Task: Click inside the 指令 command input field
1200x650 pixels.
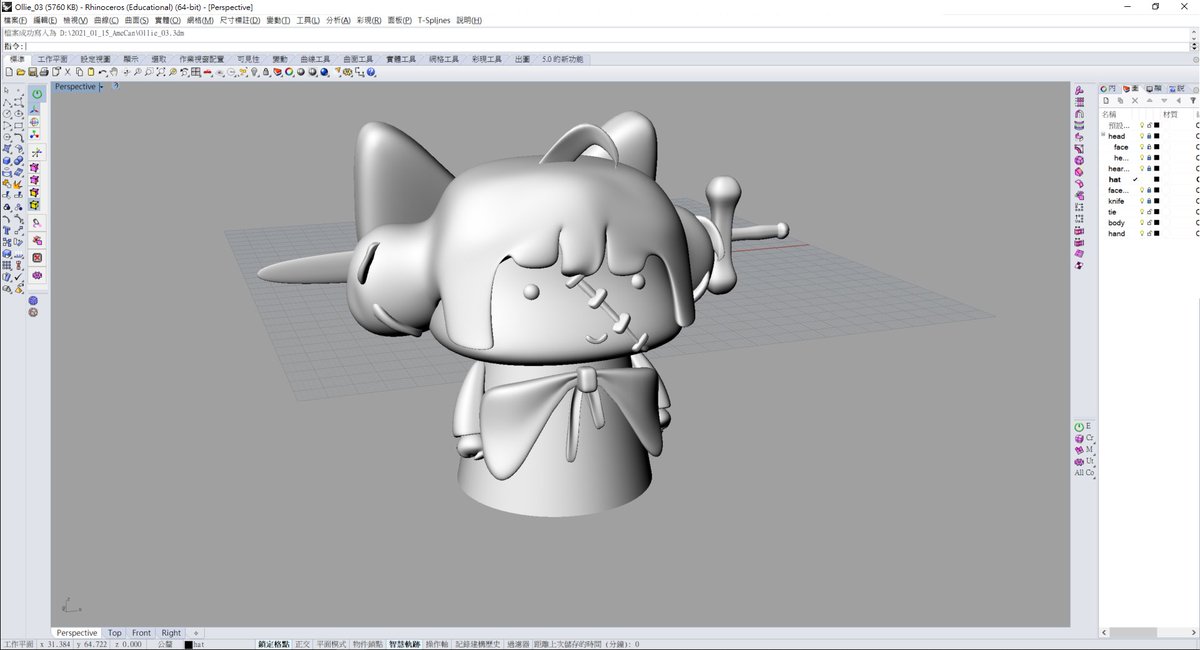Action: [605, 46]
